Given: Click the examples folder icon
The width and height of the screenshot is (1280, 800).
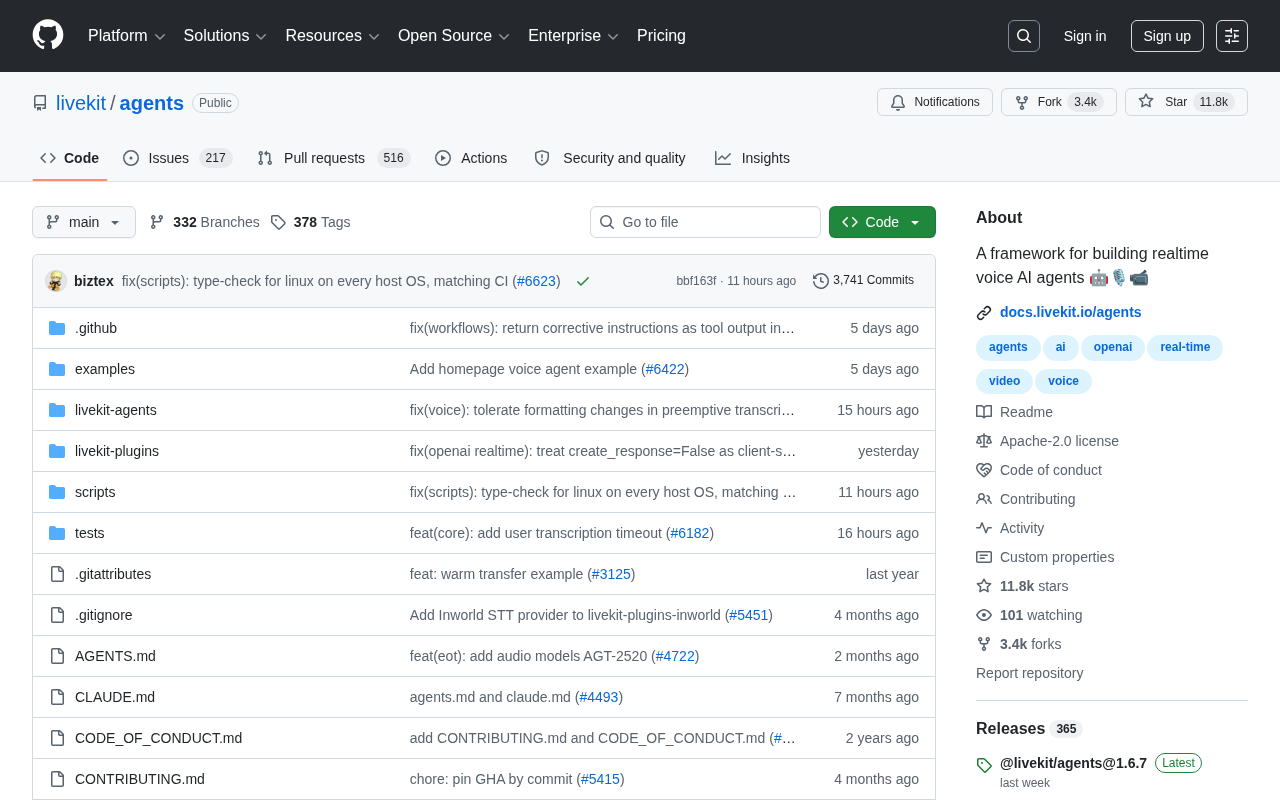Looking at the screenshot, I should [x=57, y=369].
